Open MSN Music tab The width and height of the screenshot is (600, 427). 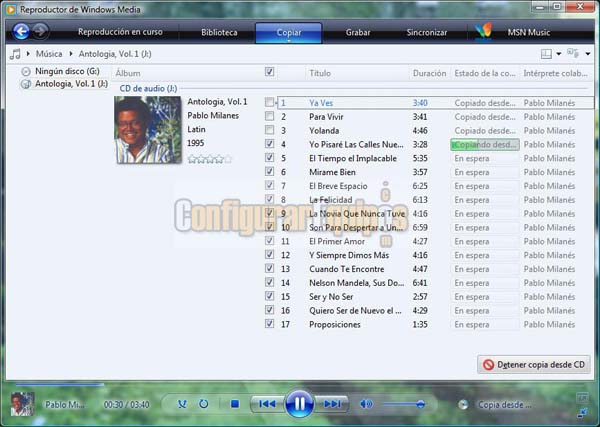click(529, 33)
